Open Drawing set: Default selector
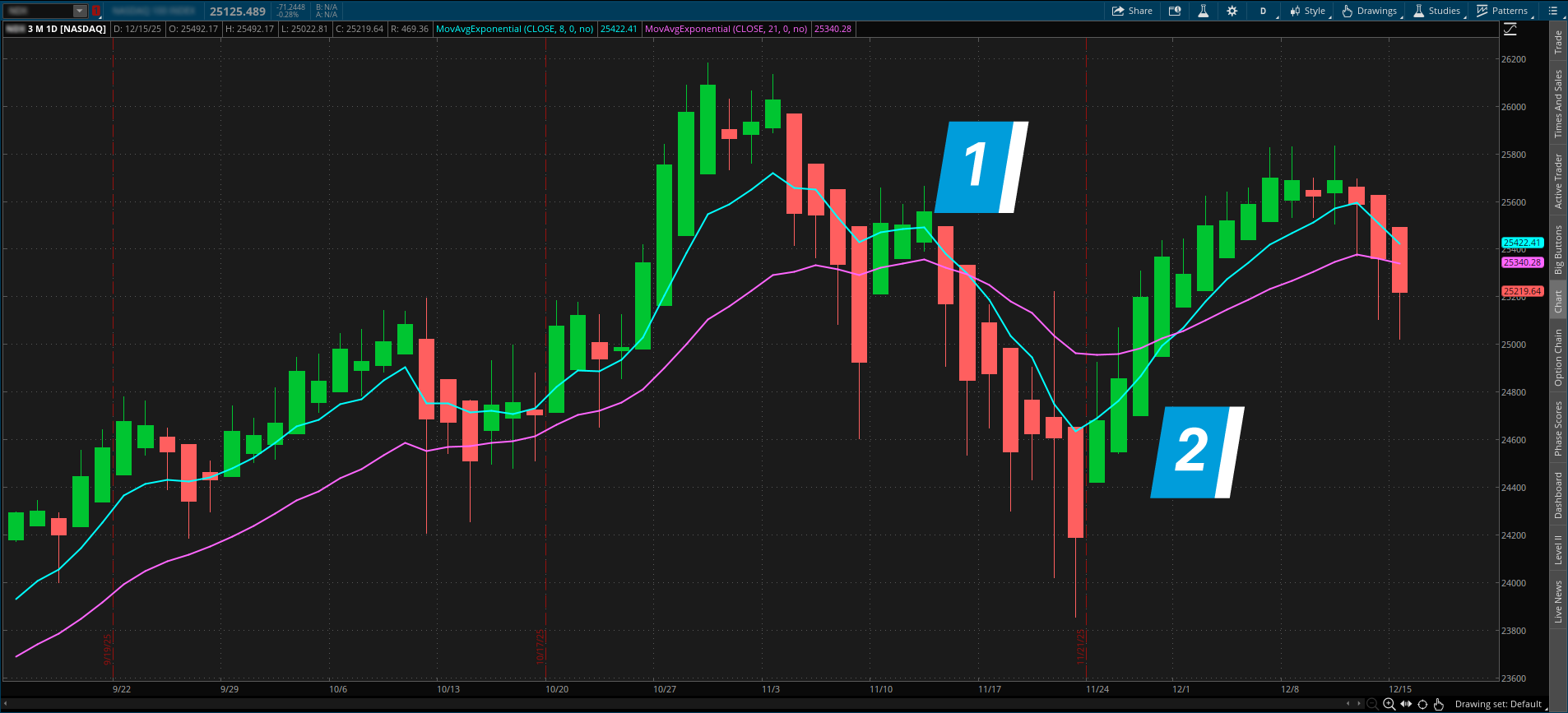Viewport: 1568px width, 713px height. tap(1498, 704)
